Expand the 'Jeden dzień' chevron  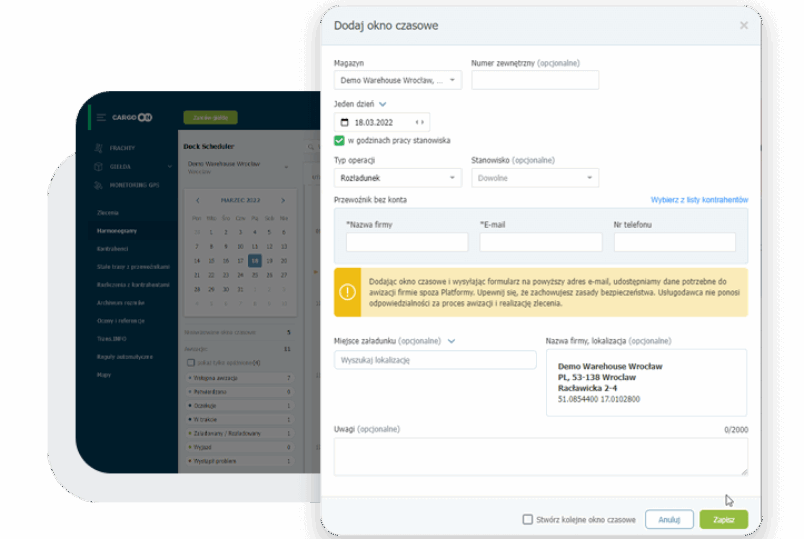tap(383, 103)
